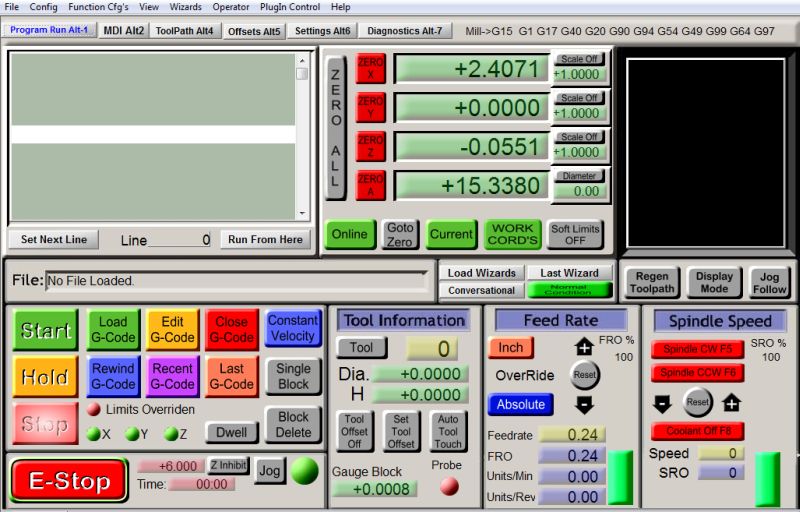Click the green Feed Rate override bar

[x=621, y=477]
